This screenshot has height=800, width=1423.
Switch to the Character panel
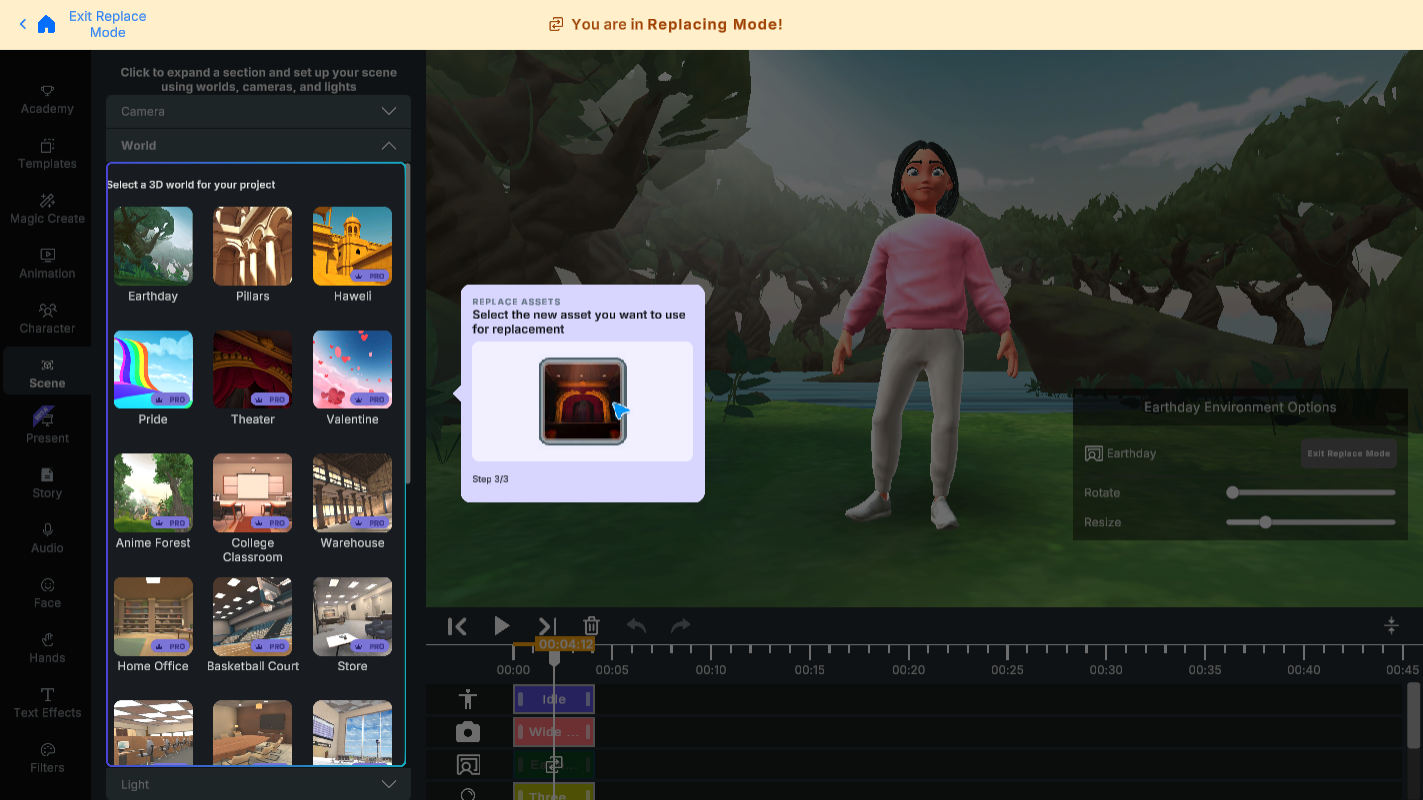tap(46, 317)
